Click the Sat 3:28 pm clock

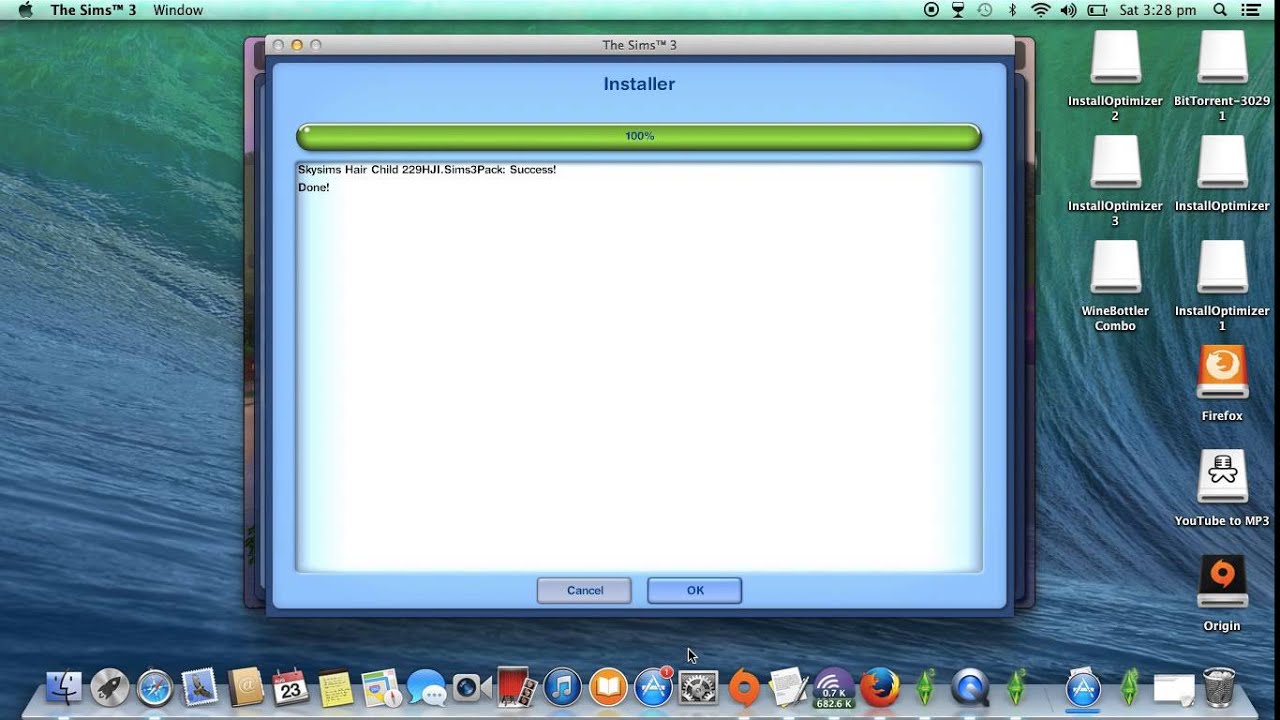tap(1158, 10)
